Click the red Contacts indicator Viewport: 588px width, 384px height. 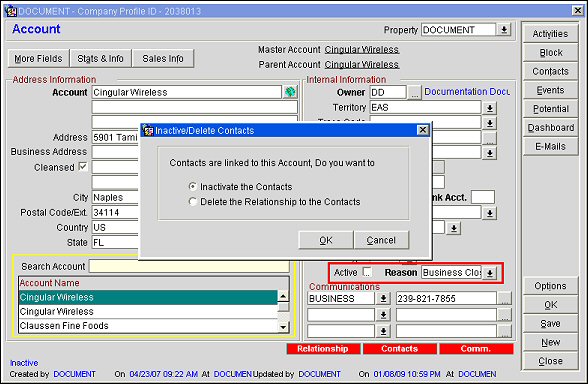[400, 349]
